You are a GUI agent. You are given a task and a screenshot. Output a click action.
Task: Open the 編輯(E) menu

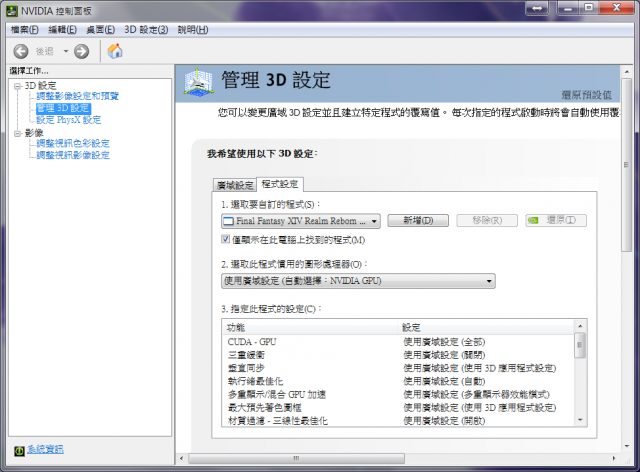pyautogui.click(x=62, y=30)
